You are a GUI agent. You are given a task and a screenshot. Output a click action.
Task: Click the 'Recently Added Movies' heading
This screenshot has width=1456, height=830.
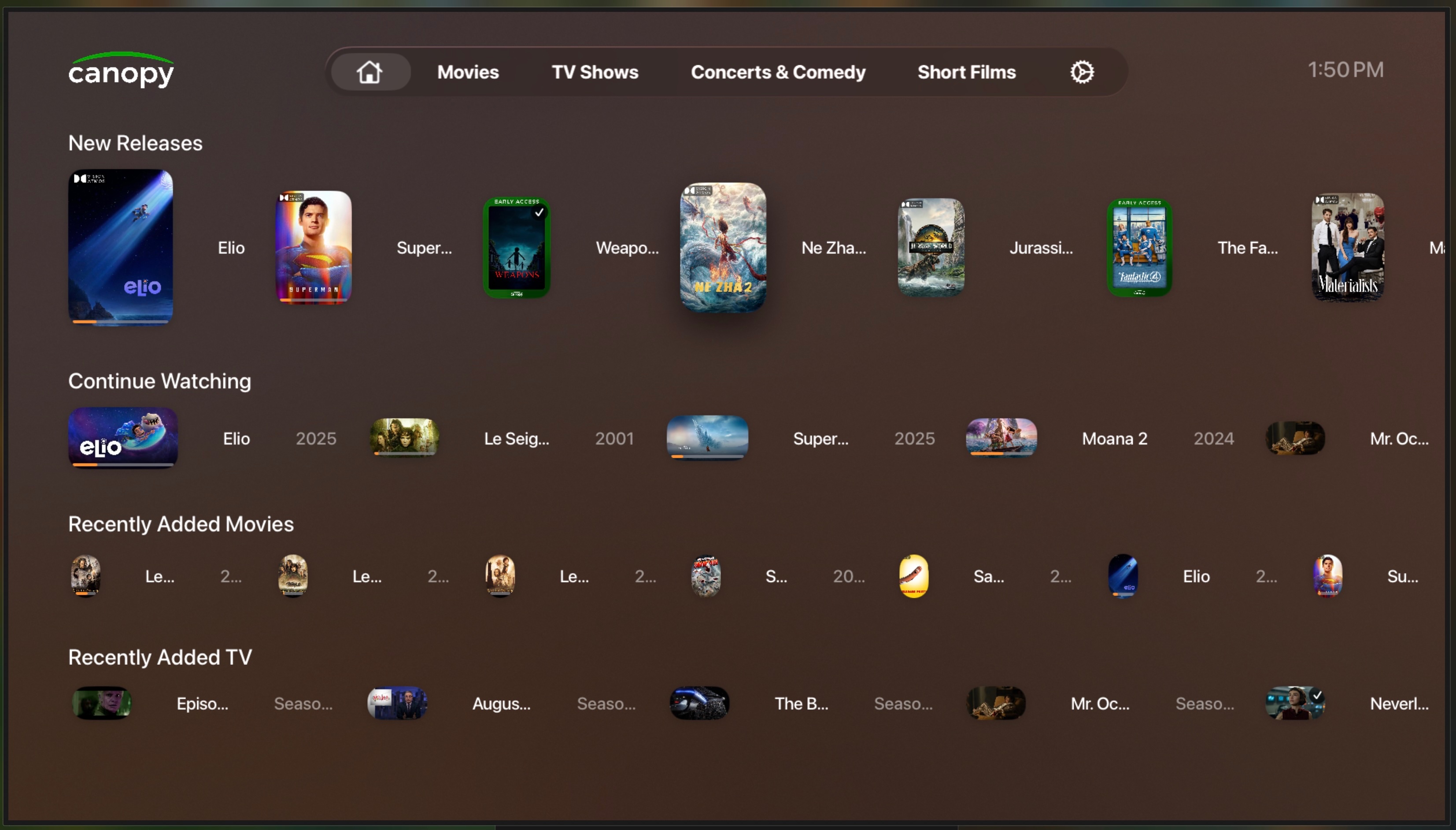click(x=181, y=523)
